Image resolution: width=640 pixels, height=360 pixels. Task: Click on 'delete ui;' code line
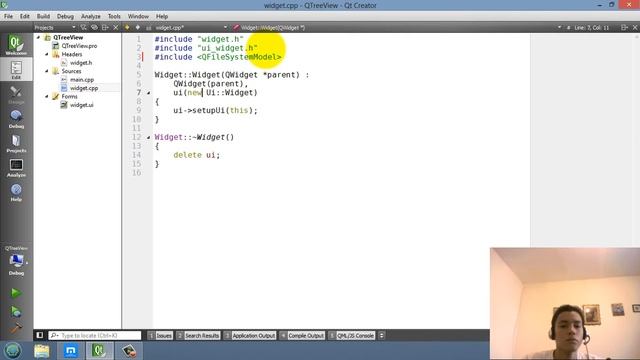point(196,155)
